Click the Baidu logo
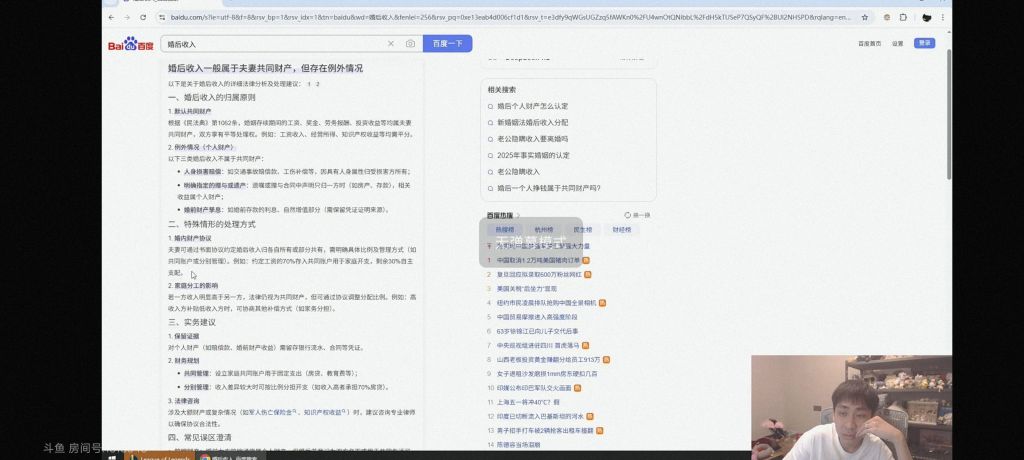The width and height of the screenshot is (1024, 460). (131, 44)
